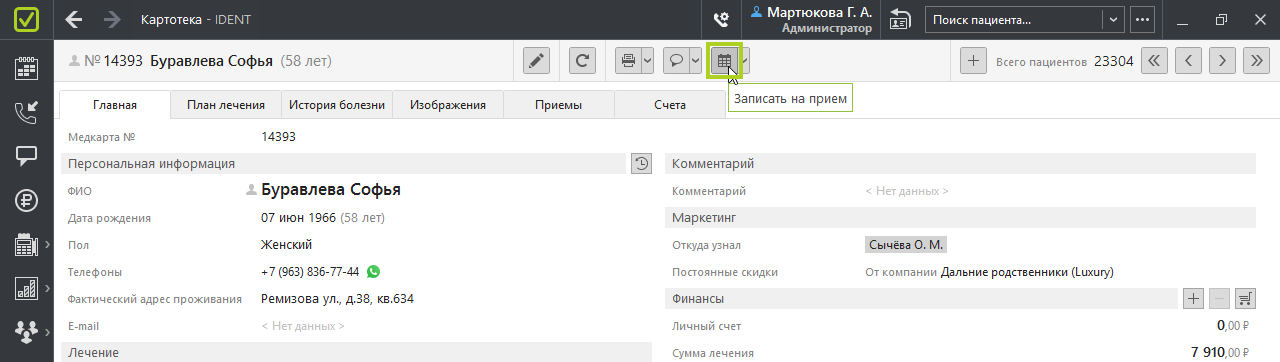1280x362 pixels.
Task: Click the 'Сычёва О. М.' referral tag
Action: (x=905, y=245)
